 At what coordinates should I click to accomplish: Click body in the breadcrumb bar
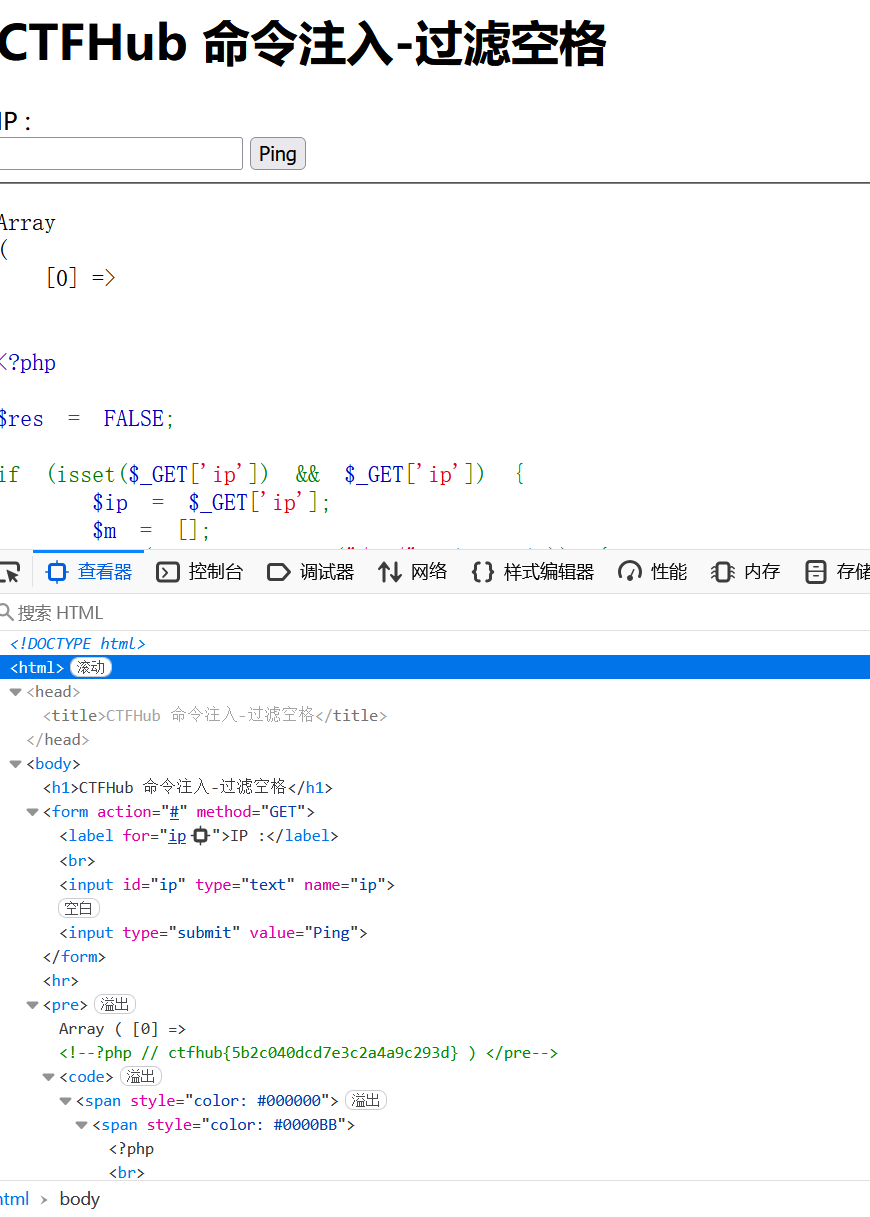(x=79, y=1199)
